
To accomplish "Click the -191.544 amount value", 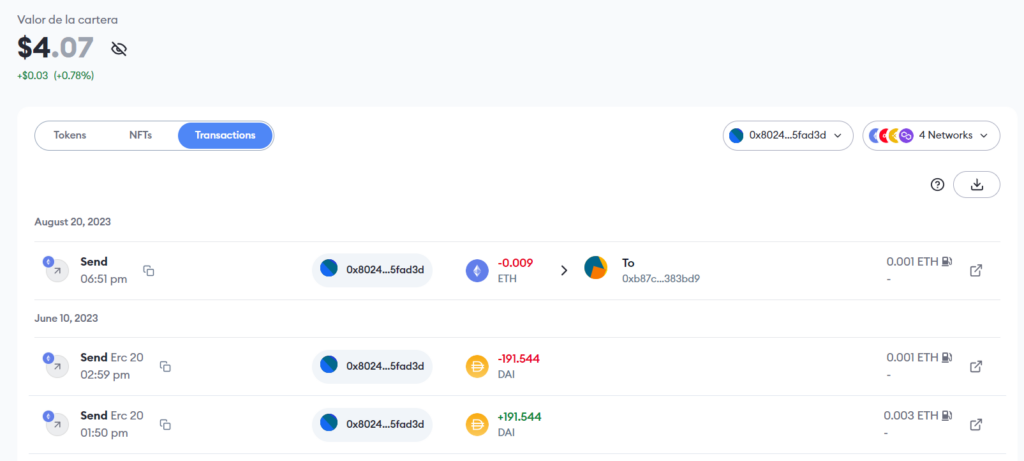I will click(x=519, y=358).
